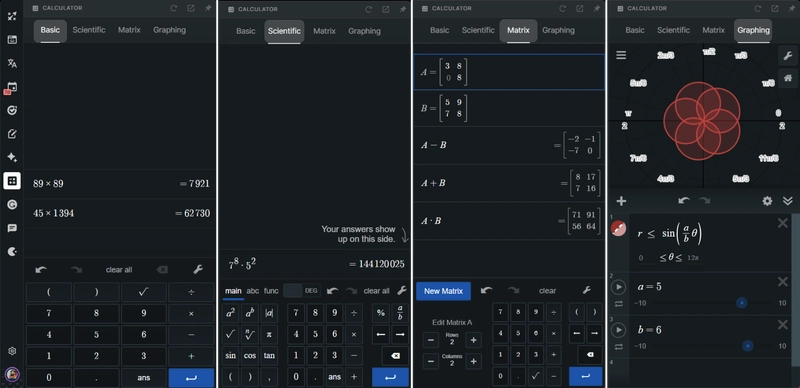This screenshot has height=388, width=800.
Task: Click undo arrow in the Graphing panel
Action: coord(684,201)
